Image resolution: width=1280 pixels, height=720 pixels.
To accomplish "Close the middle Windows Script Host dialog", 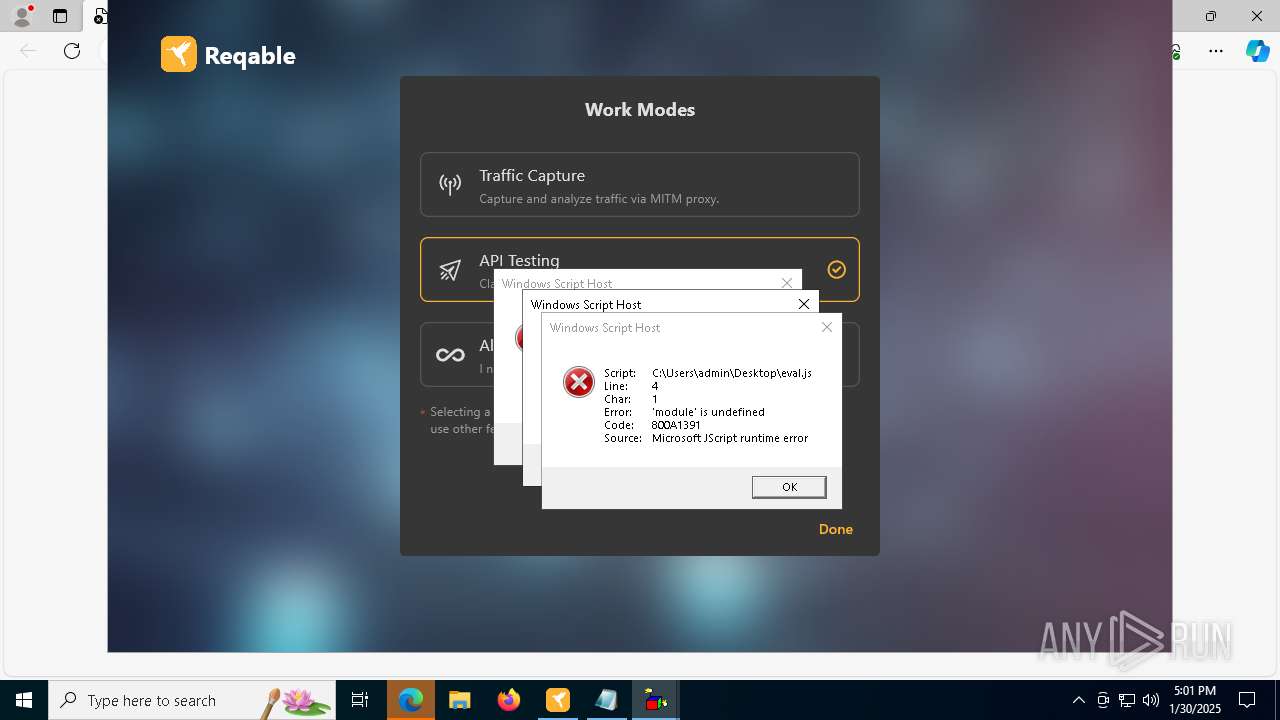I will (x=804, y=304).
